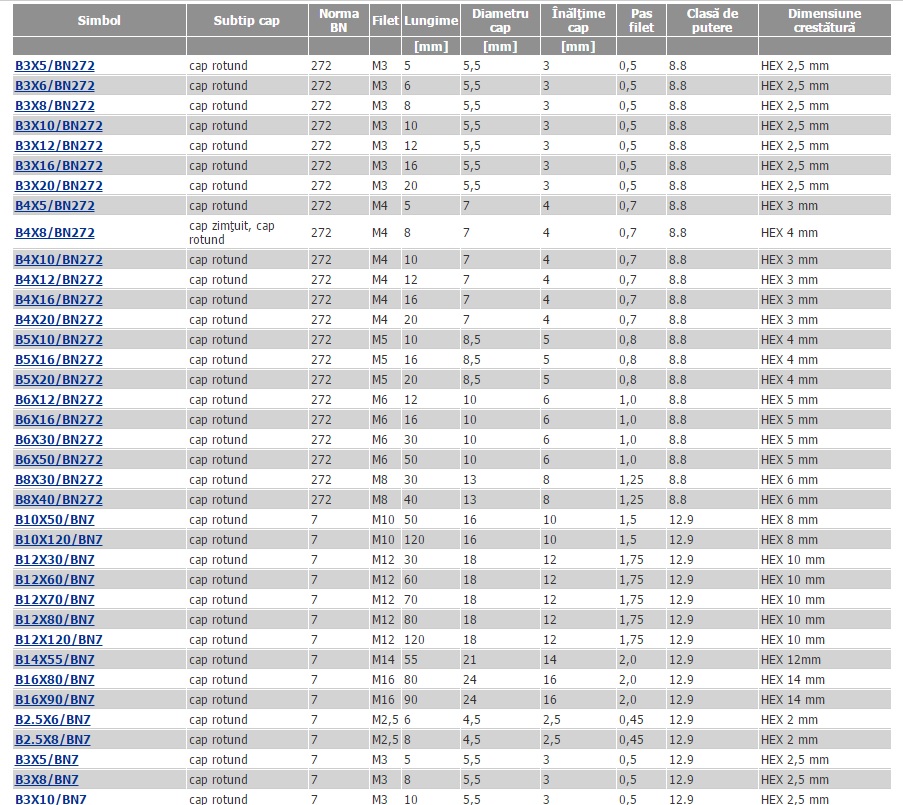Open the B2.5X6/BN7 product link
The height and width of the screenshot is (805, 903).
coord(53,720)
